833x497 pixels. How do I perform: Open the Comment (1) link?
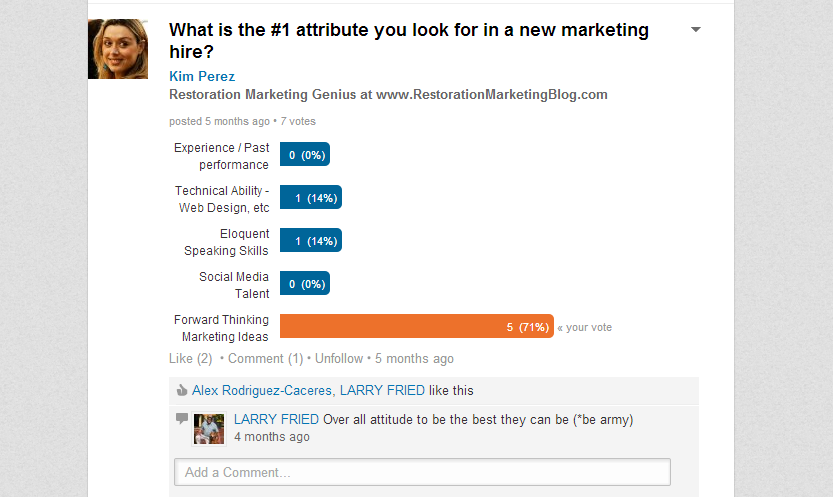pos(265,359)
